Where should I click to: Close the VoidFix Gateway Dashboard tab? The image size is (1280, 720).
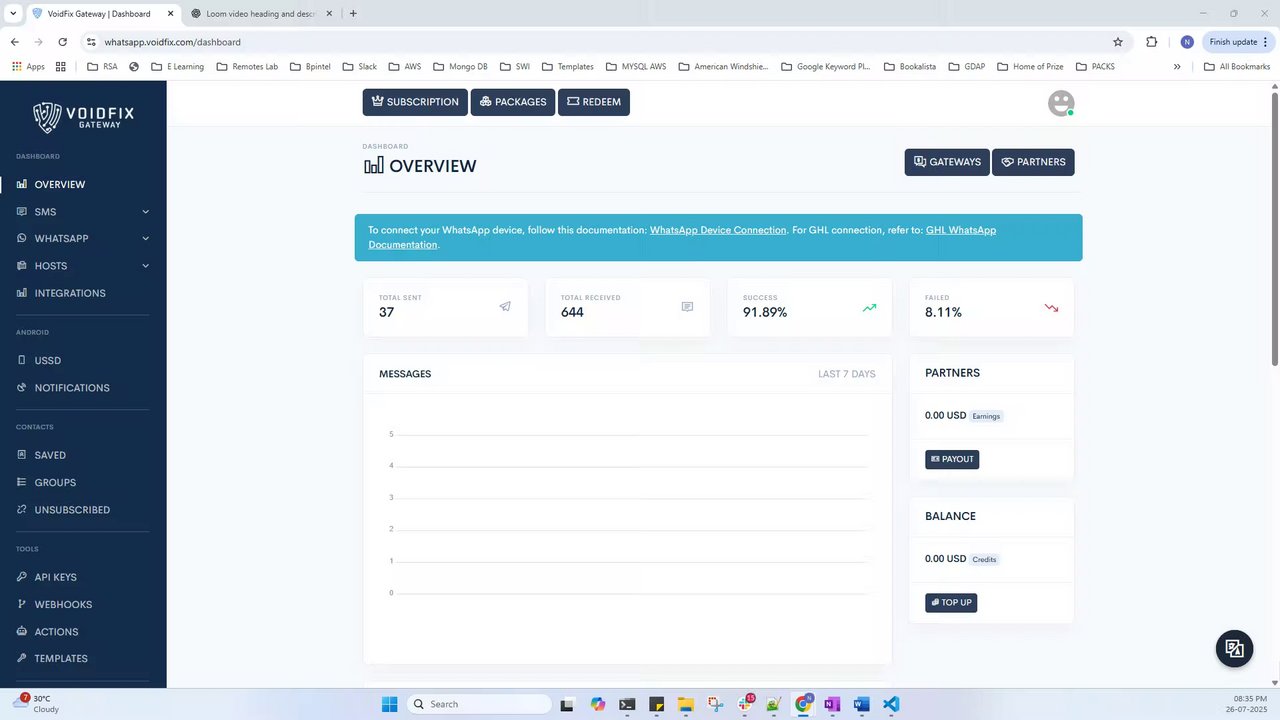click(170, 14)
